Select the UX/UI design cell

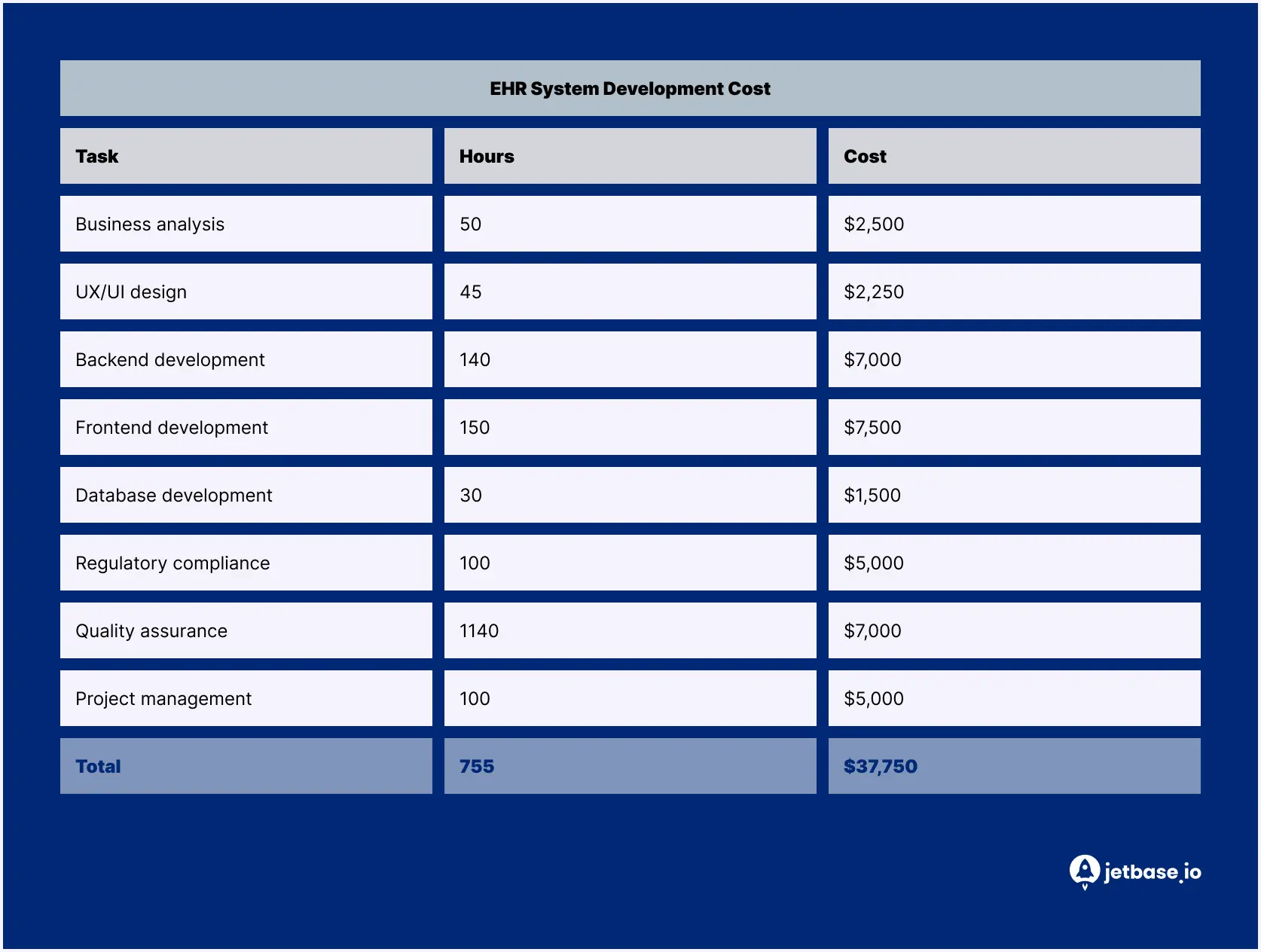(130, 291)
